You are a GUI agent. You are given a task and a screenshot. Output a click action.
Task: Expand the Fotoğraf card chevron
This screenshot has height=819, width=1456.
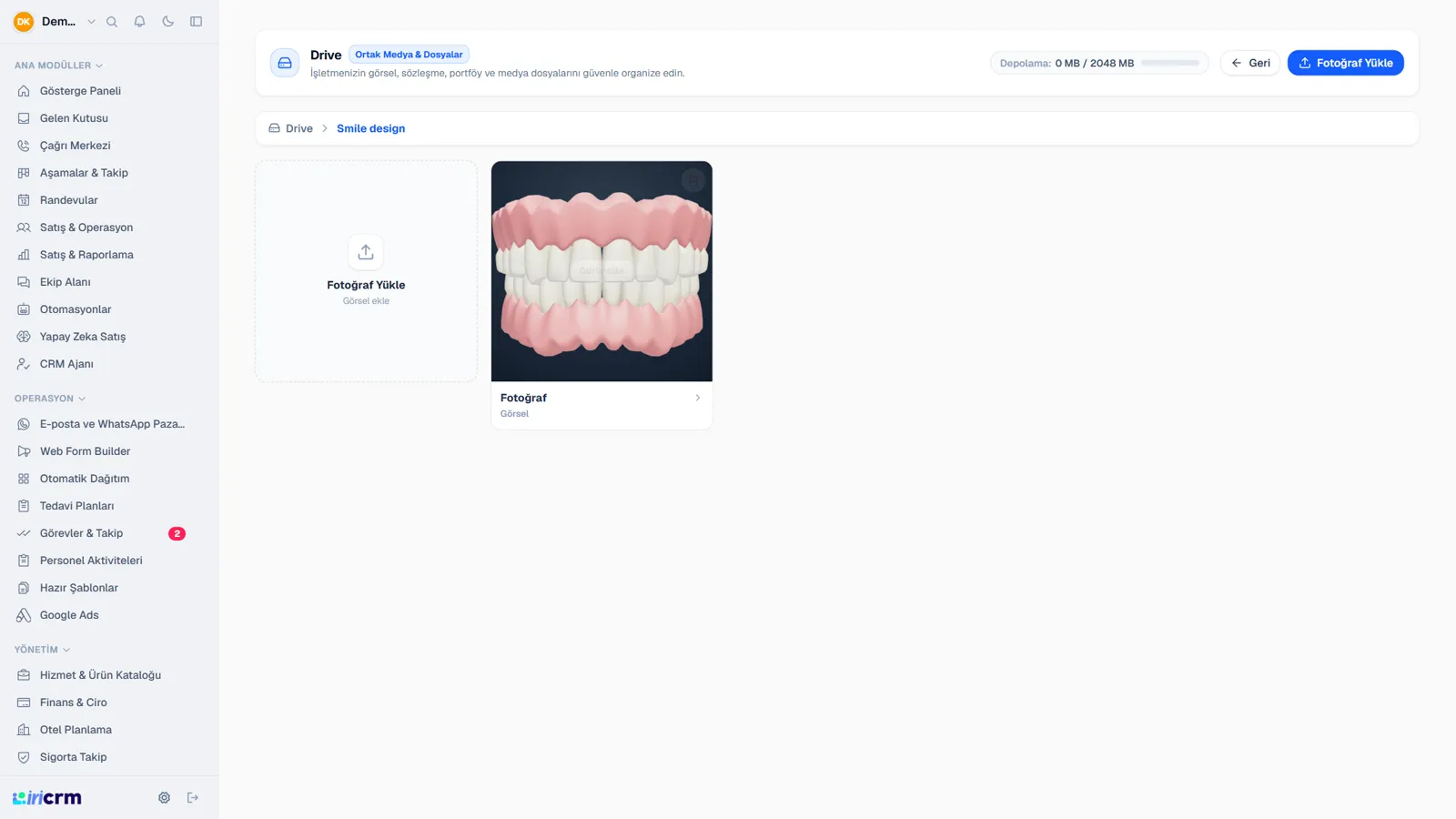tap(698, 398)
